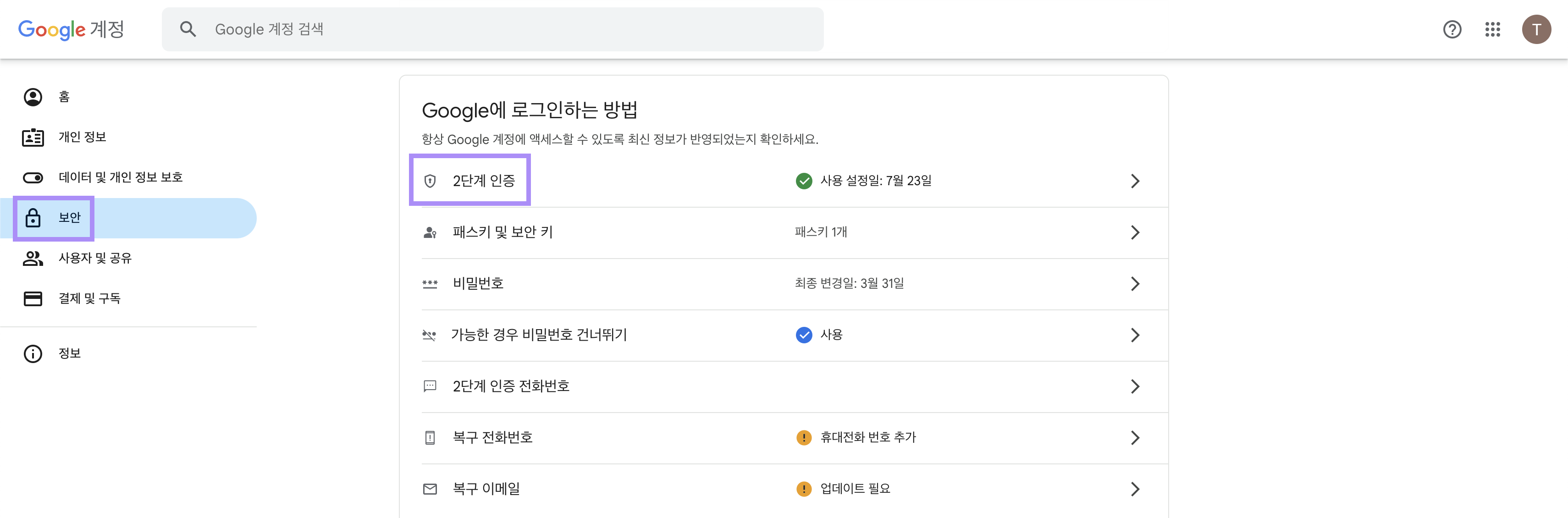
Task: Click the toggle icon for 데이터 및 개인 정보 보호
Action: pyautogui.click(x=33, y=178)
